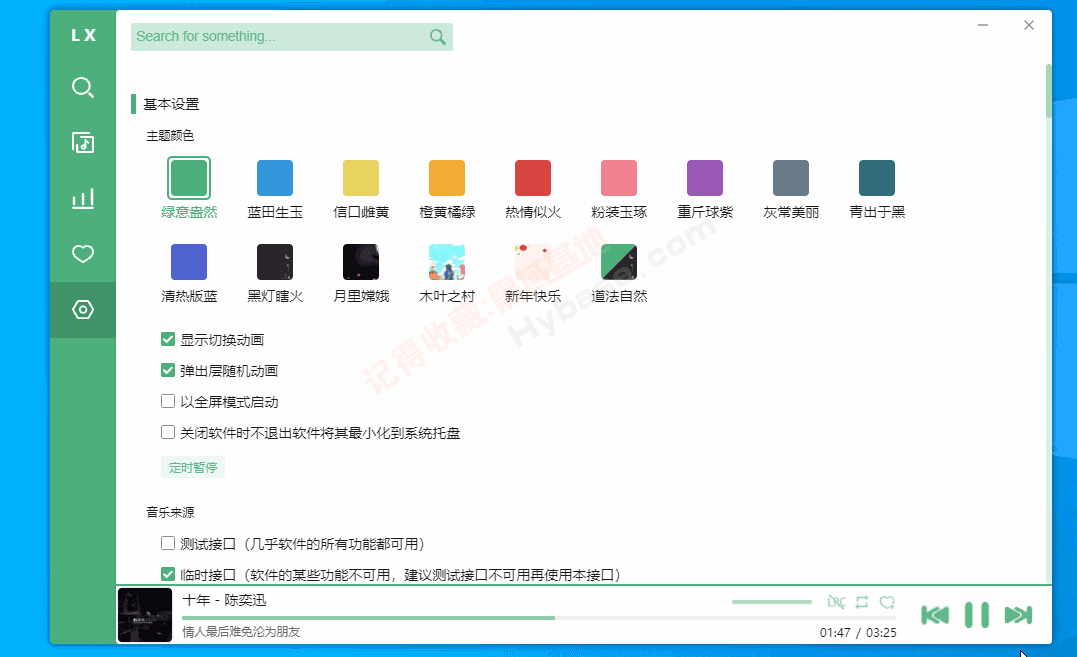1077x657 pixels.
Task: Click the 主题颜色 label
Action: [170, 136]
